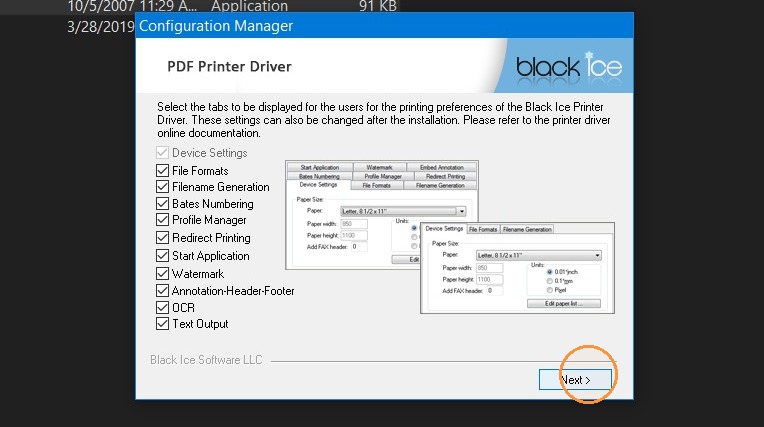Disable the Text Output checkbox

coord(162,324)
